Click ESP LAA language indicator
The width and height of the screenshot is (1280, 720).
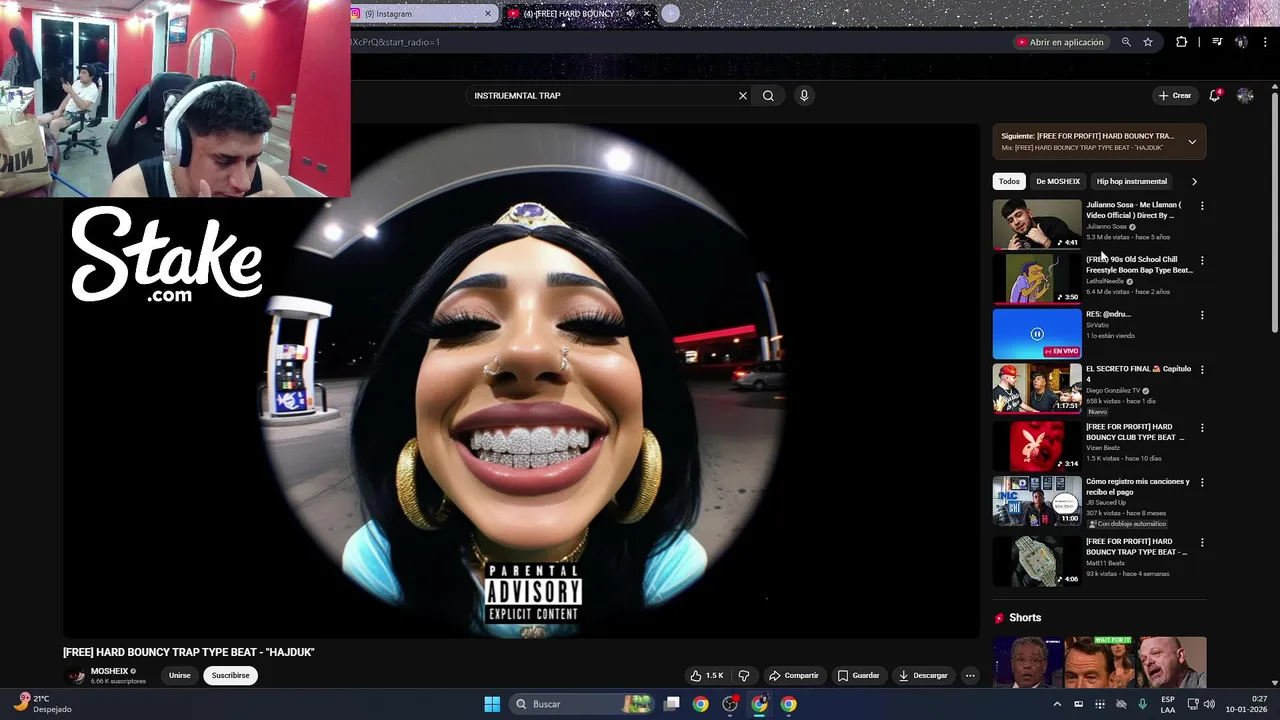1168,704
